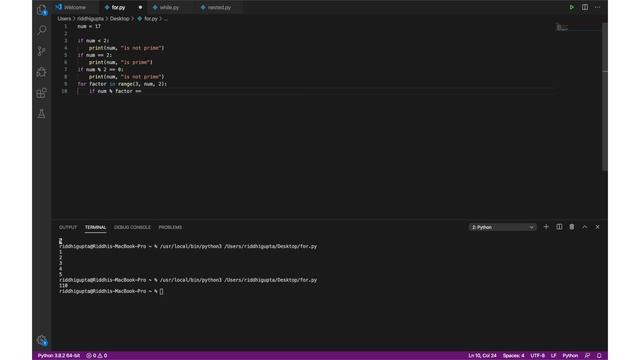Open Manage settings gear
Image resolution: width=640 pixels, height=360 pixels.
click(42, 340)
